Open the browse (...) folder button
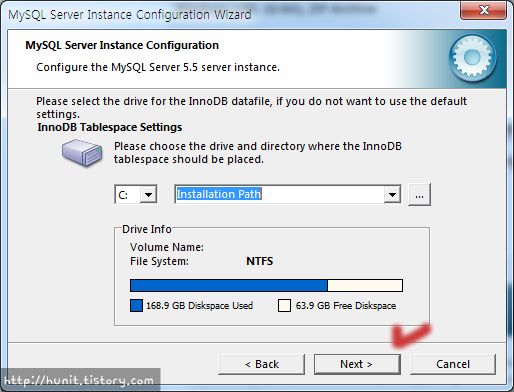This screenshot has height=392, width=514. coord(419,195)
